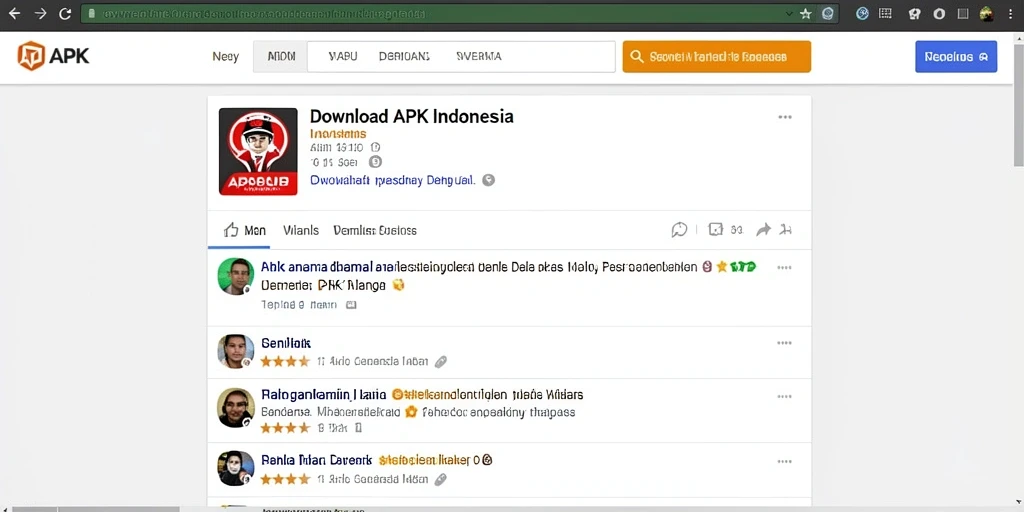Screen dimensions: 1024x512
Task: Click the speech bubble comment icon
Action: click(679, 230)
